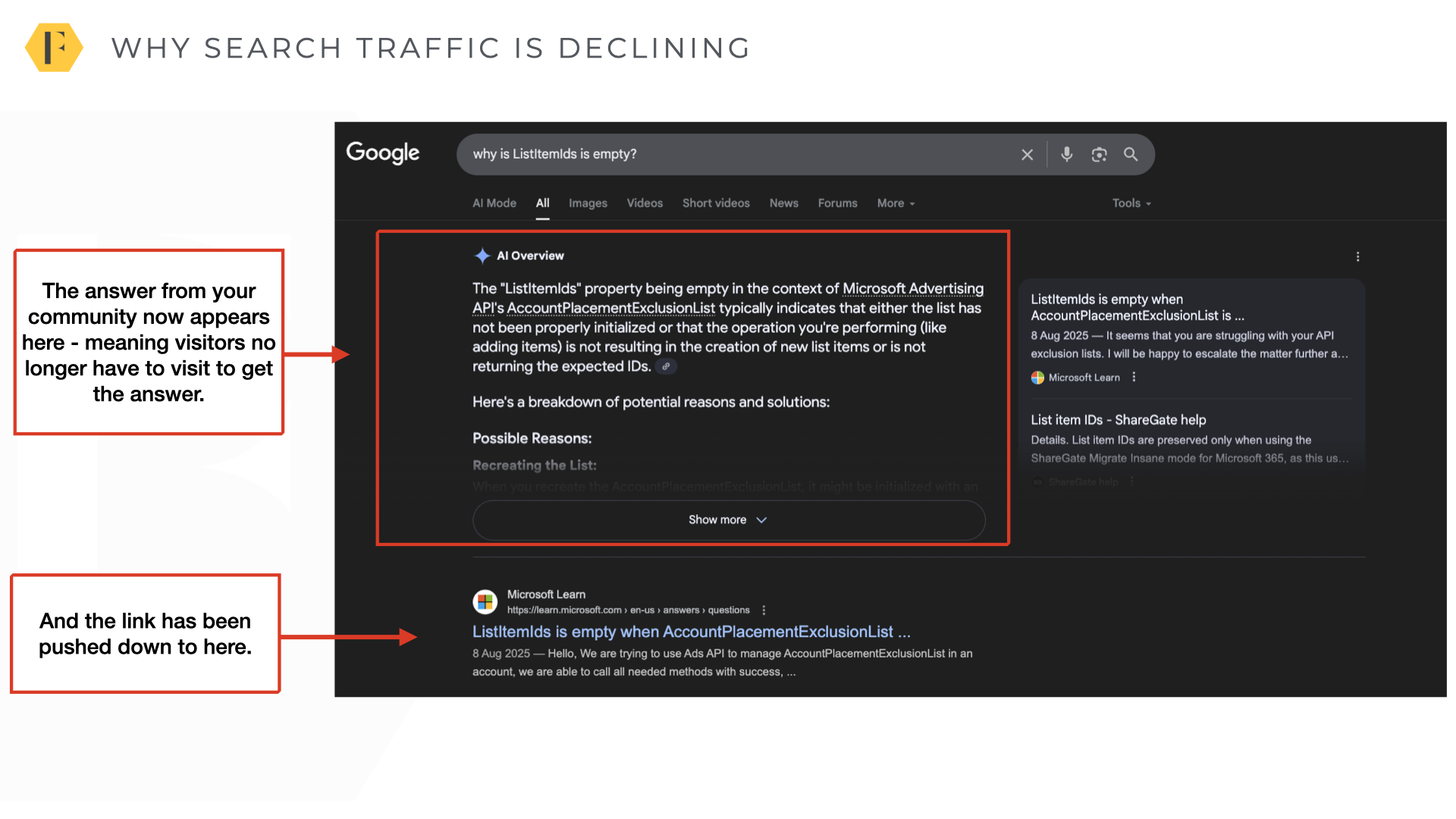The image size is (1456, 819).
Task: Click the blue 'ListItemIds is empty when AccountPlacementExclusionList' result title
Action: (x=691, y=632)
